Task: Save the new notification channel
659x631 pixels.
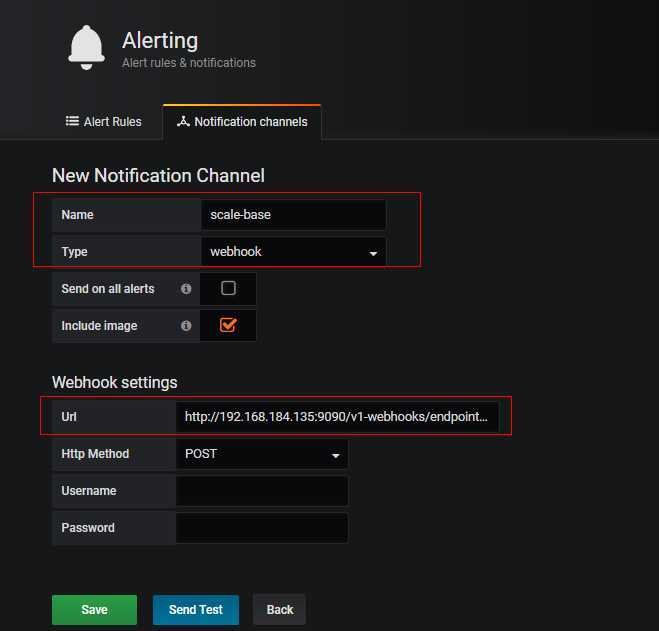Action: click(95, 610)
